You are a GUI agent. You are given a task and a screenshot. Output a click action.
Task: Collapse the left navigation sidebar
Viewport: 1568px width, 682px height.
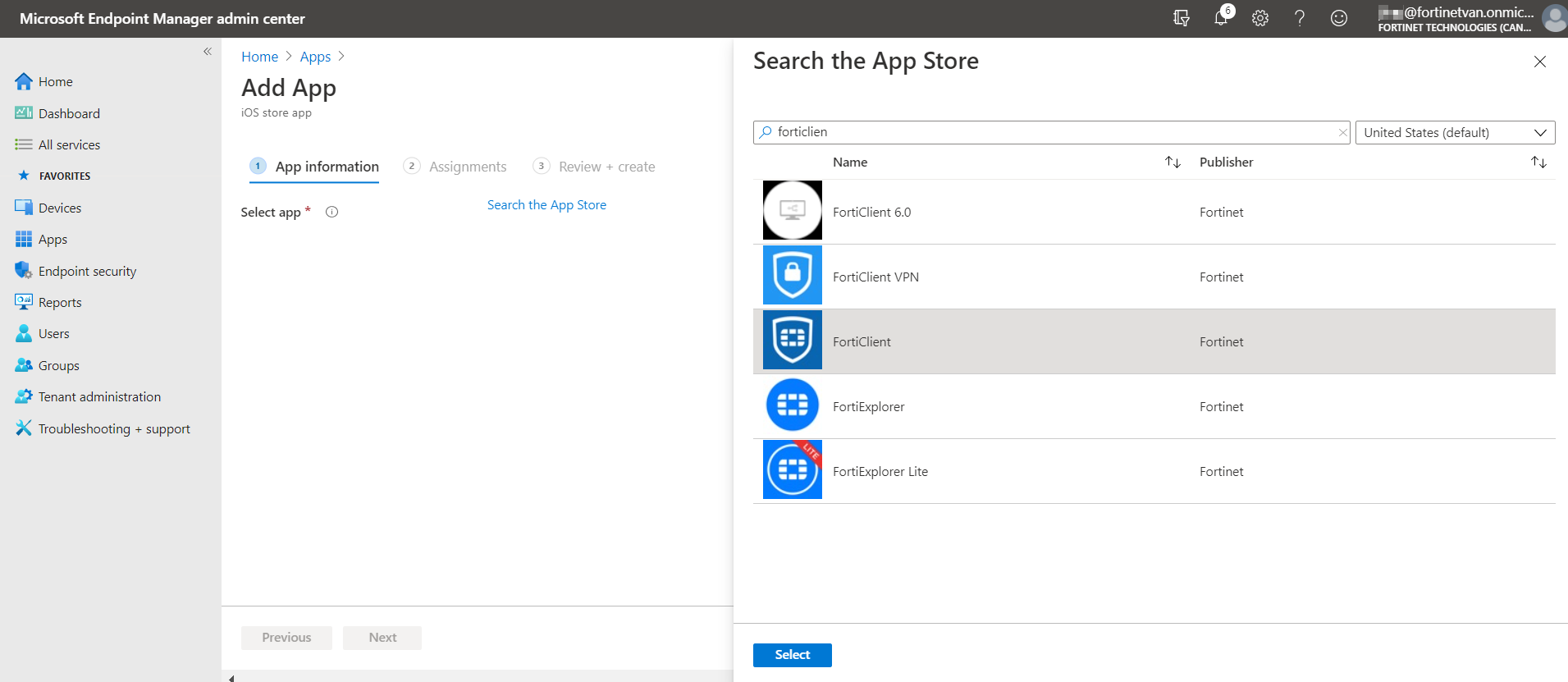click(x=208, y=51)
